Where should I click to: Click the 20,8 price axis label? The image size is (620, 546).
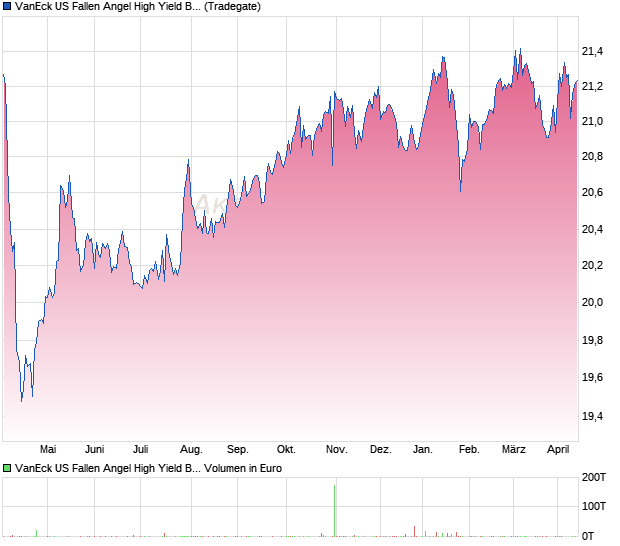click(x=592, y=156)
